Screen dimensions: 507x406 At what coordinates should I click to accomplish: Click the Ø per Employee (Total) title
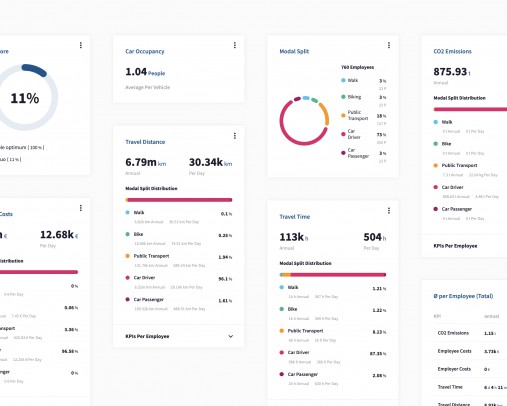(463, 296)
